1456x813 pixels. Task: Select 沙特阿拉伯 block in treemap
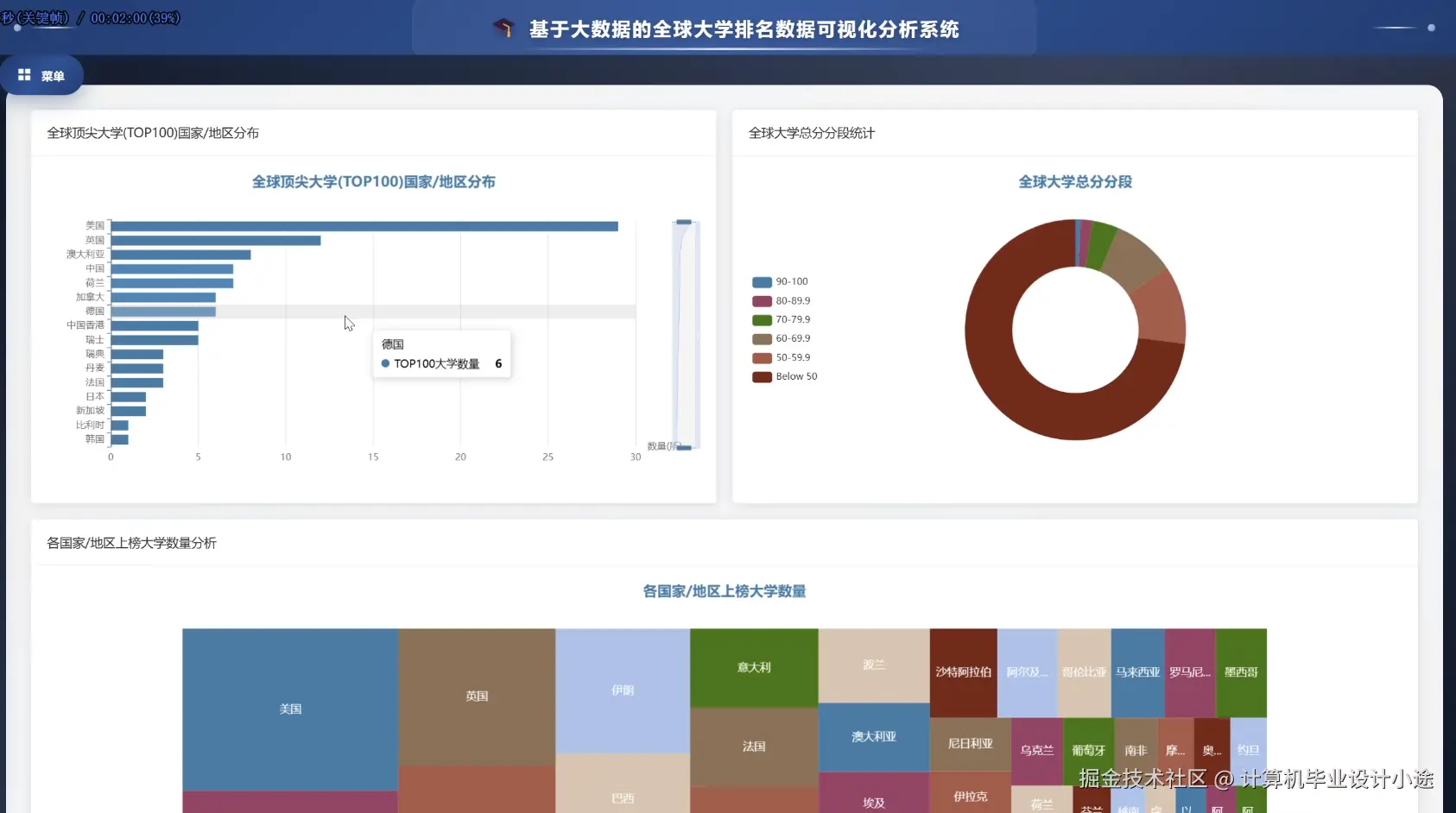tap(964, 672)
